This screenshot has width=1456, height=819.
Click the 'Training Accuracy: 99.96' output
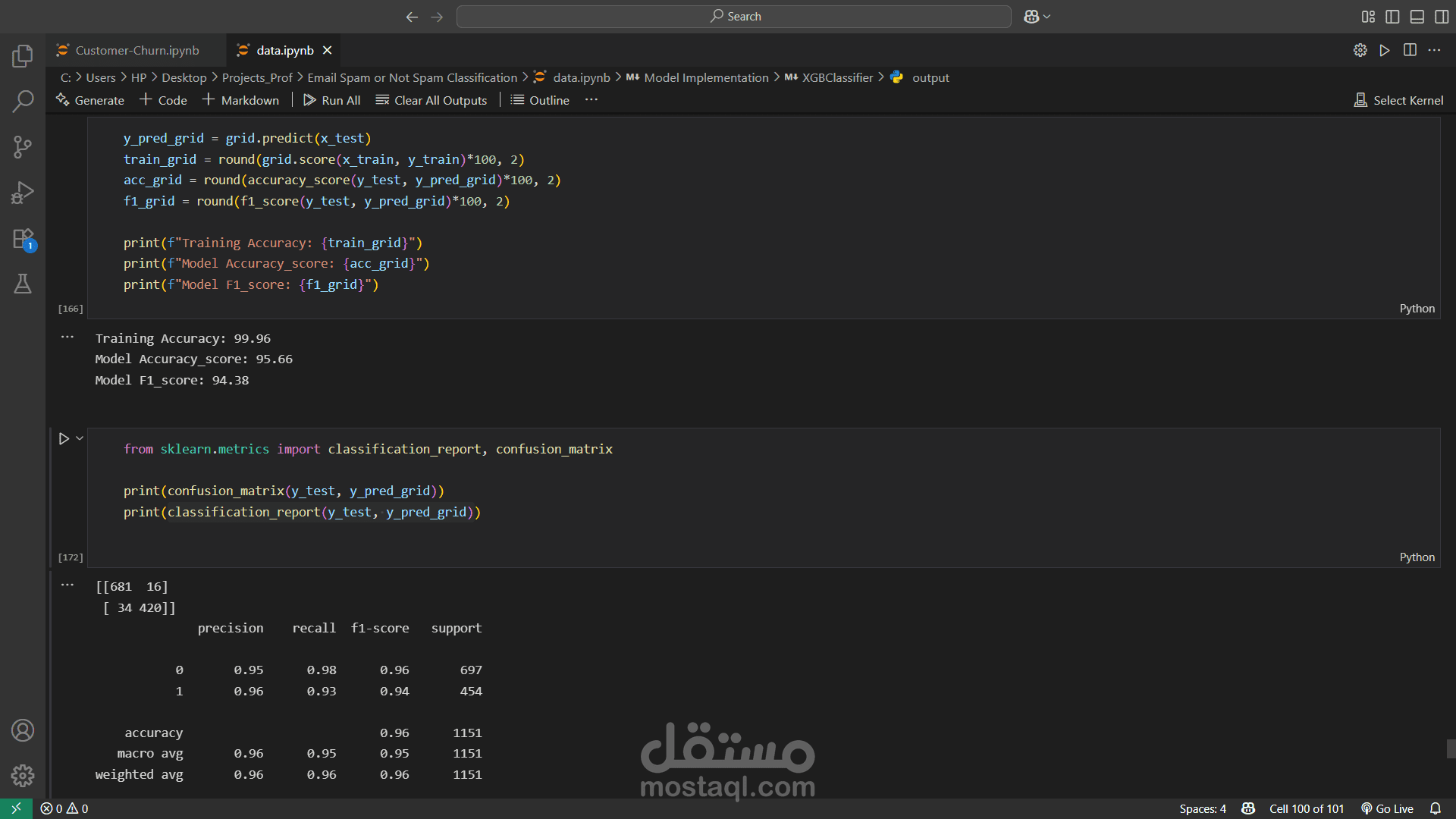click(183, 338)
